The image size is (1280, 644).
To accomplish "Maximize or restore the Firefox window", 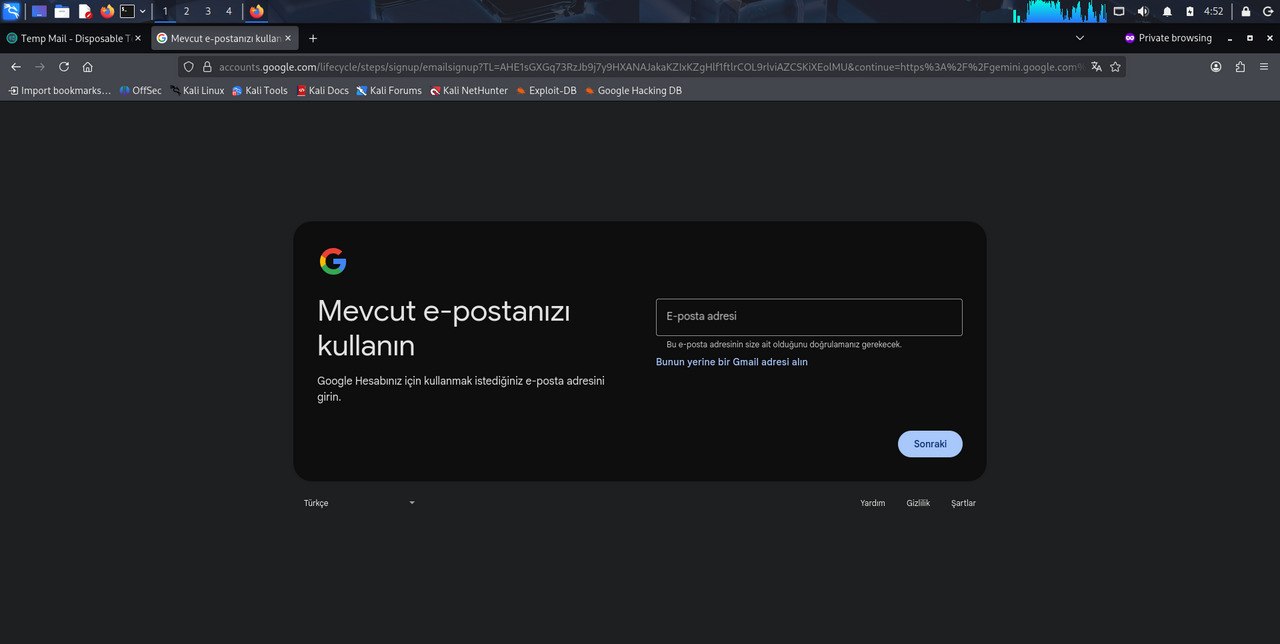I will click(x=1249, y=38).
